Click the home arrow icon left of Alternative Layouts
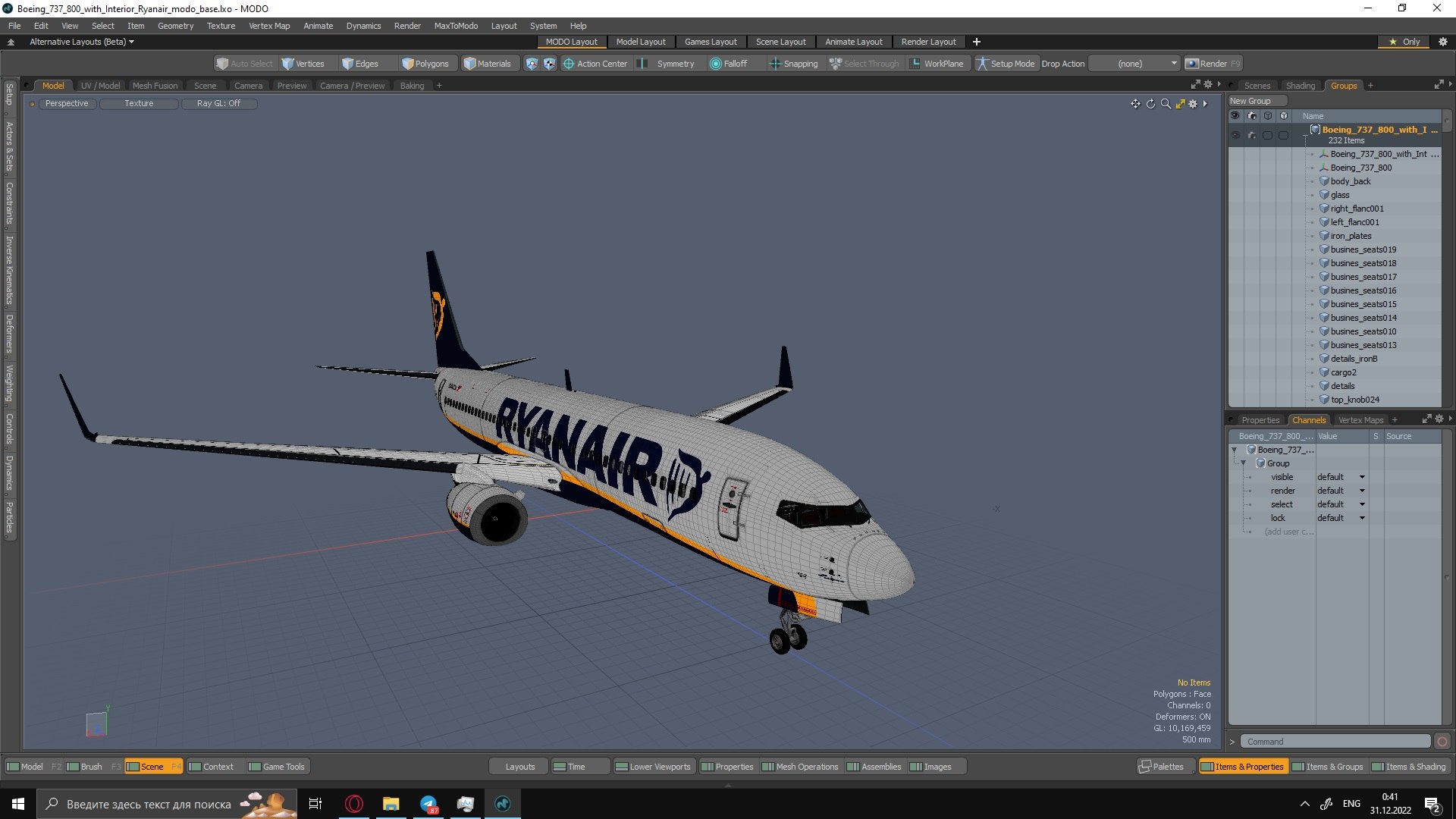This screenshot has height=819, width=1456. 11,42
